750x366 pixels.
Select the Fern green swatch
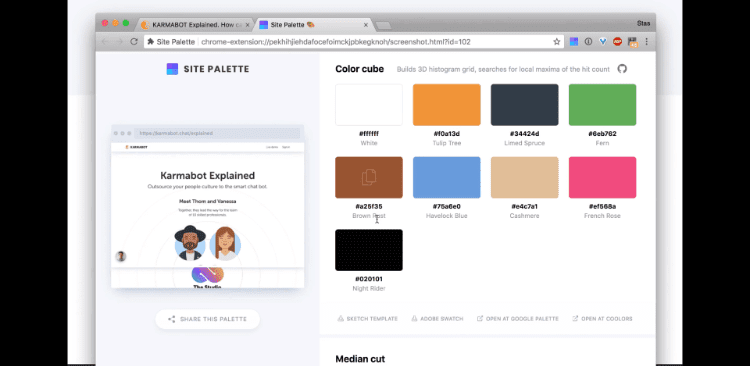click(603, 105)
